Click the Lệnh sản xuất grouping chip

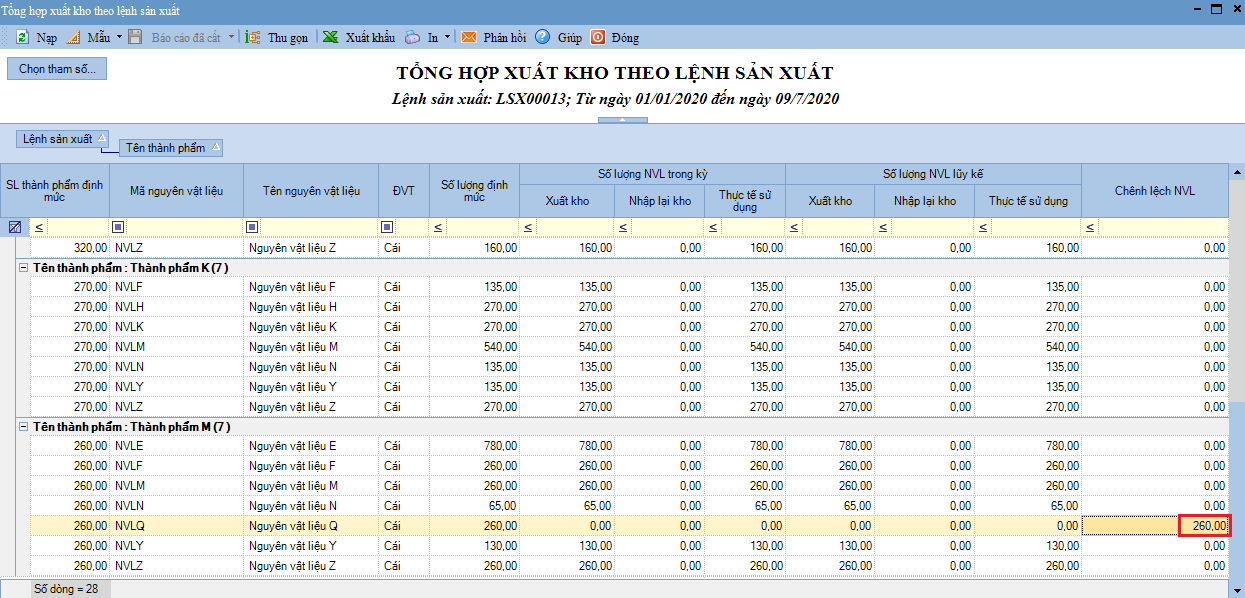tap(62, 139)
